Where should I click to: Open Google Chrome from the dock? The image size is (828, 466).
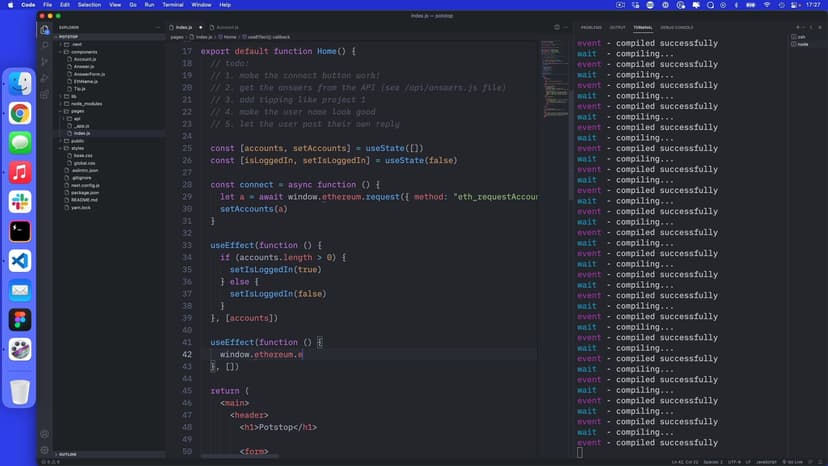pyautogui.click(x=20, y=114)
